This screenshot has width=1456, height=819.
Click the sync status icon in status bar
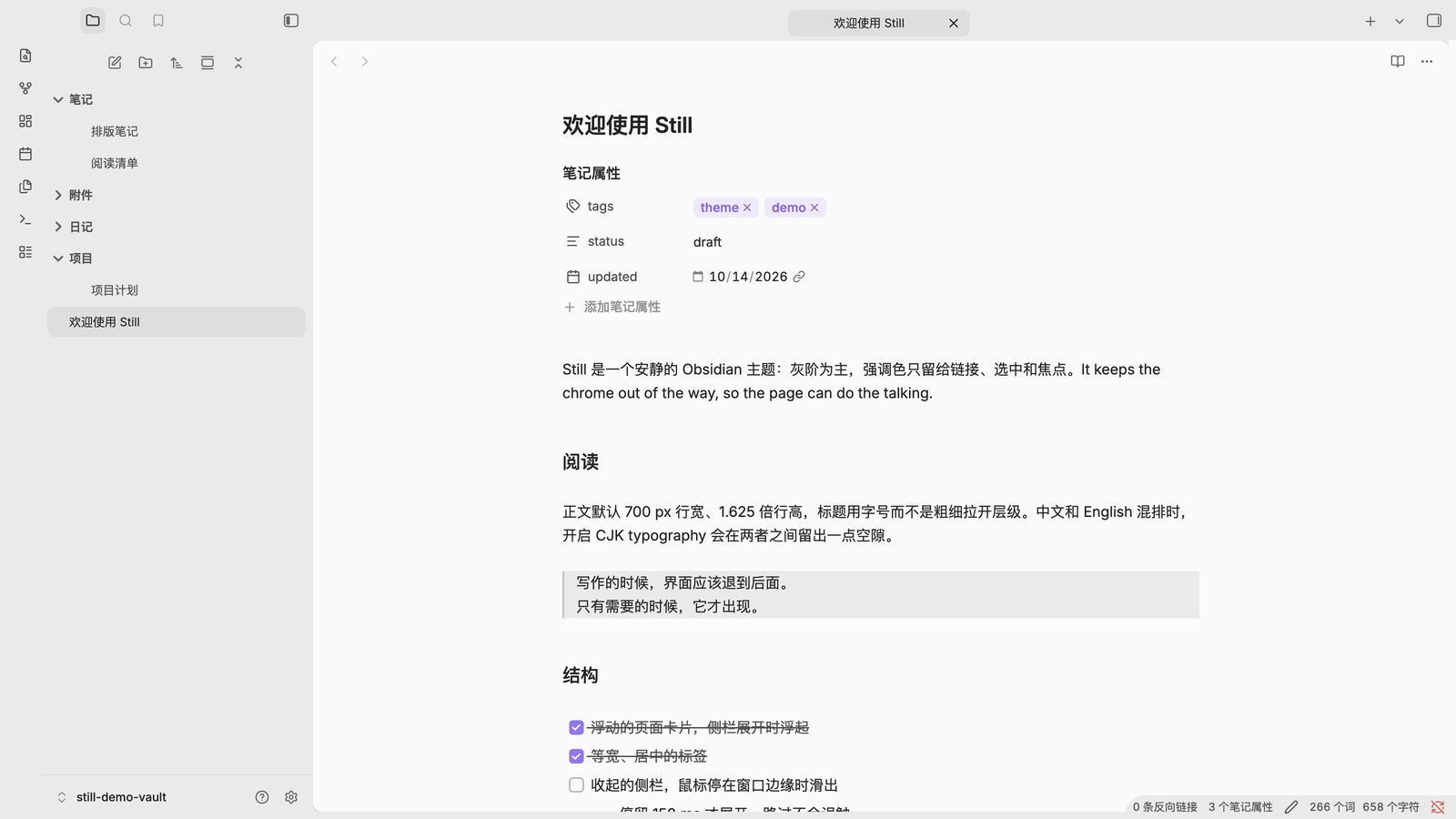[1438, 807]
